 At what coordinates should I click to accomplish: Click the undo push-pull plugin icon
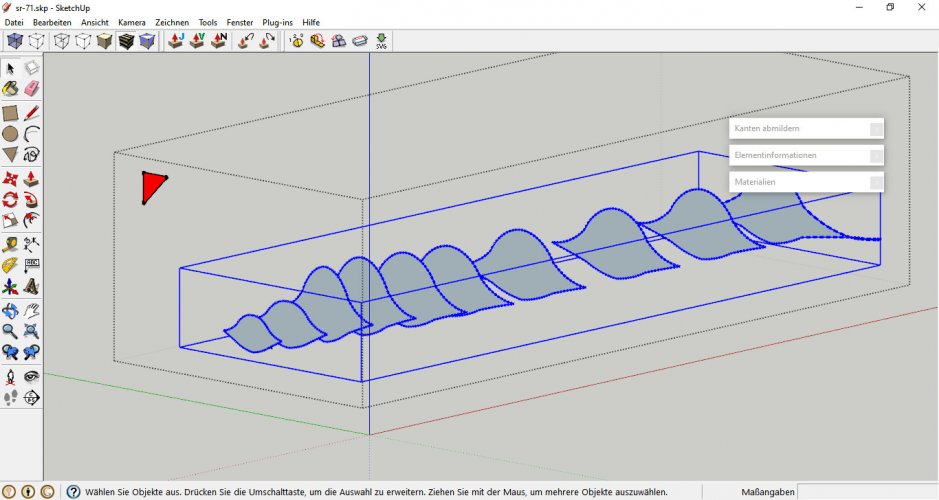246,41
